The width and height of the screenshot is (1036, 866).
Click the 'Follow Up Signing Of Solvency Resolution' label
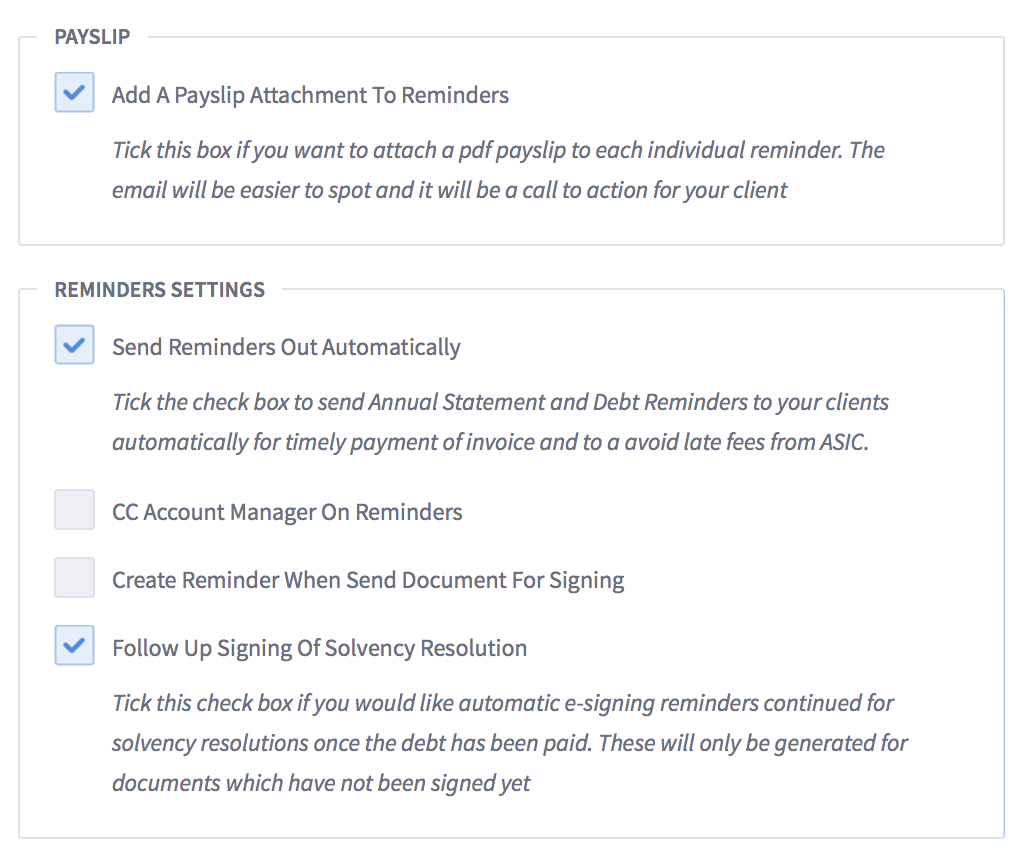(x=320, y=649)
